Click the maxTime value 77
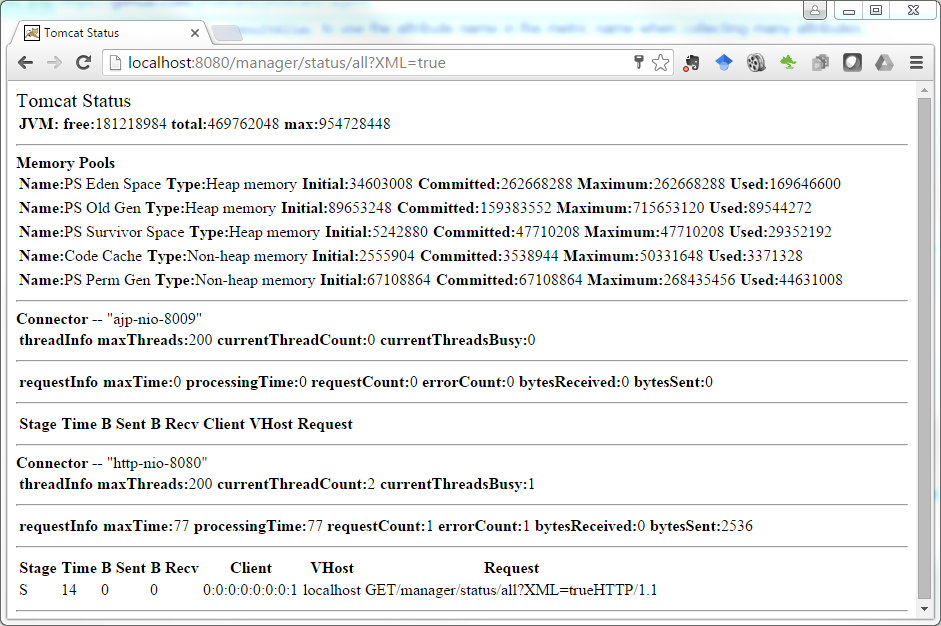The image size is (941, 626). (181, 526)
